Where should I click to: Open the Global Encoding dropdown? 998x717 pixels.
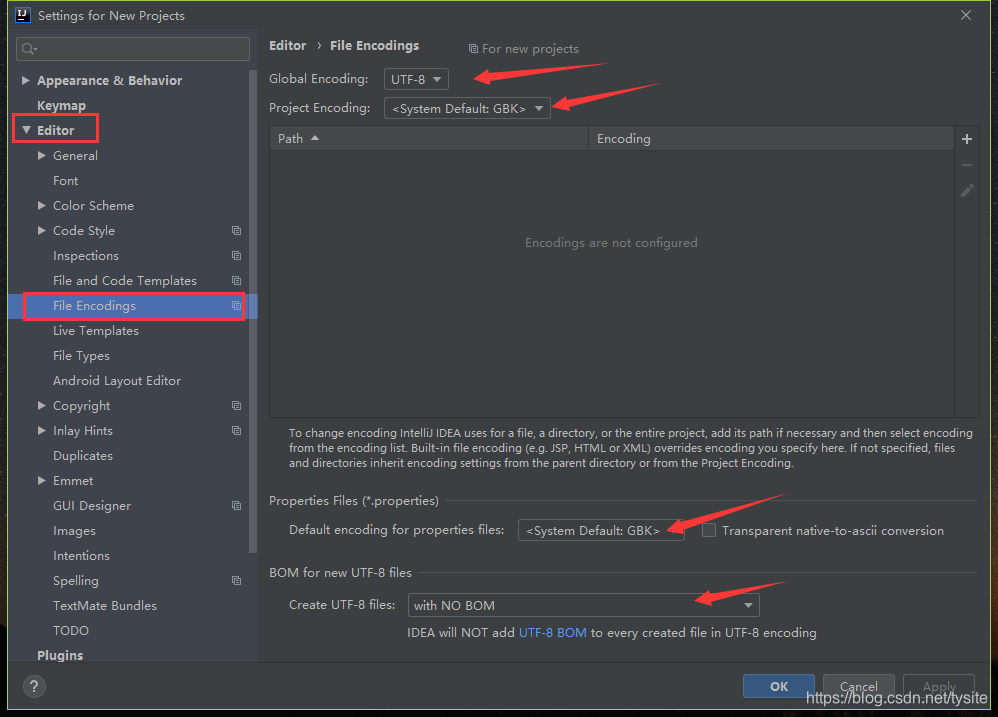click(x=416, y=80)
